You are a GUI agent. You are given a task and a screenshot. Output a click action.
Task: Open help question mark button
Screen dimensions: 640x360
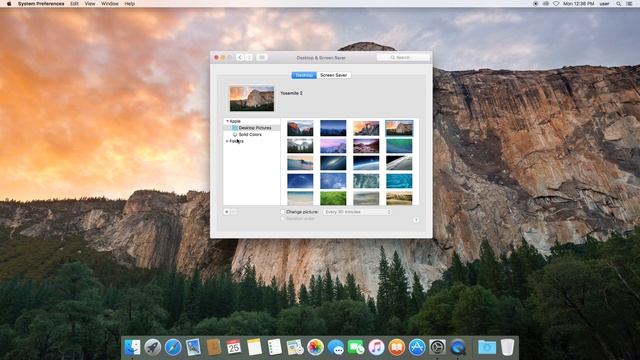416,220
